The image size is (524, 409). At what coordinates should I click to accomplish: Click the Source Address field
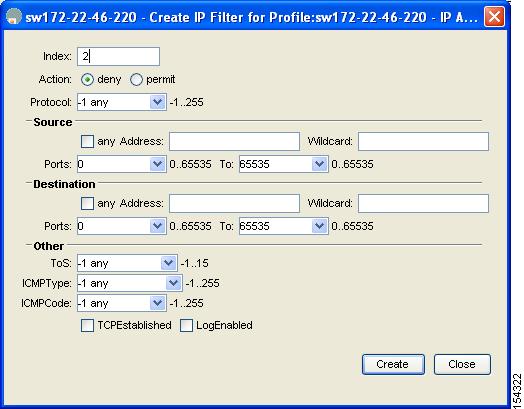tap(234, 141)
